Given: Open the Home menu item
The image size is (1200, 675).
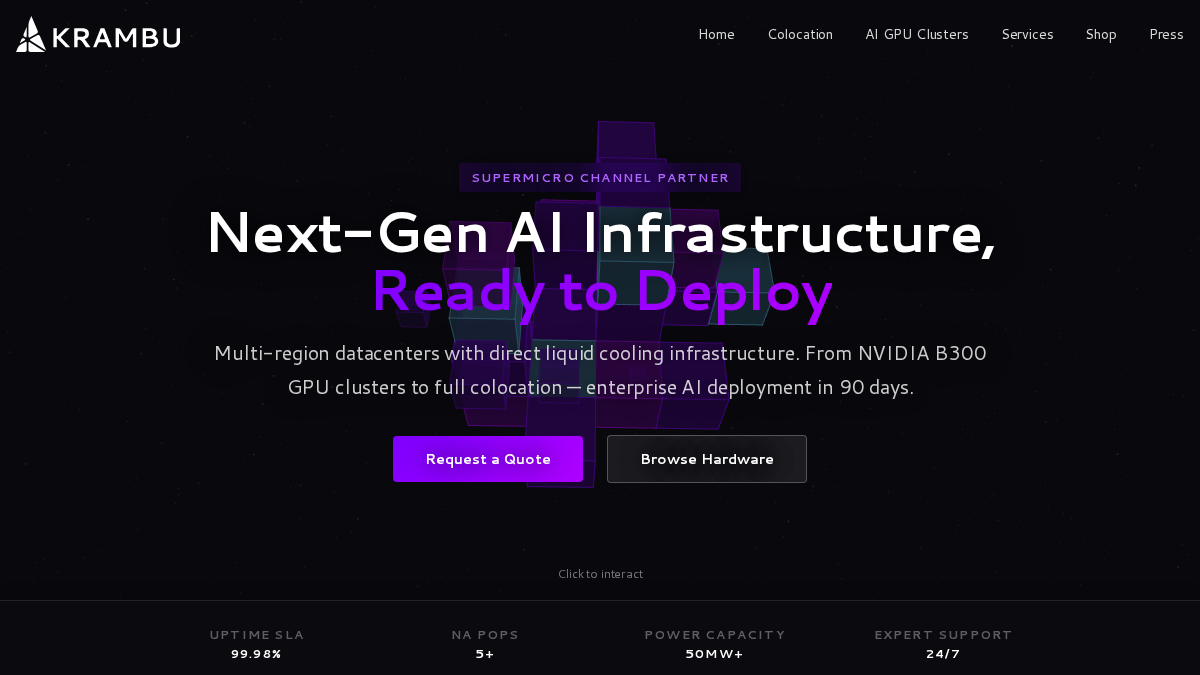Looking at the screenshot, I should coord(716,34).
